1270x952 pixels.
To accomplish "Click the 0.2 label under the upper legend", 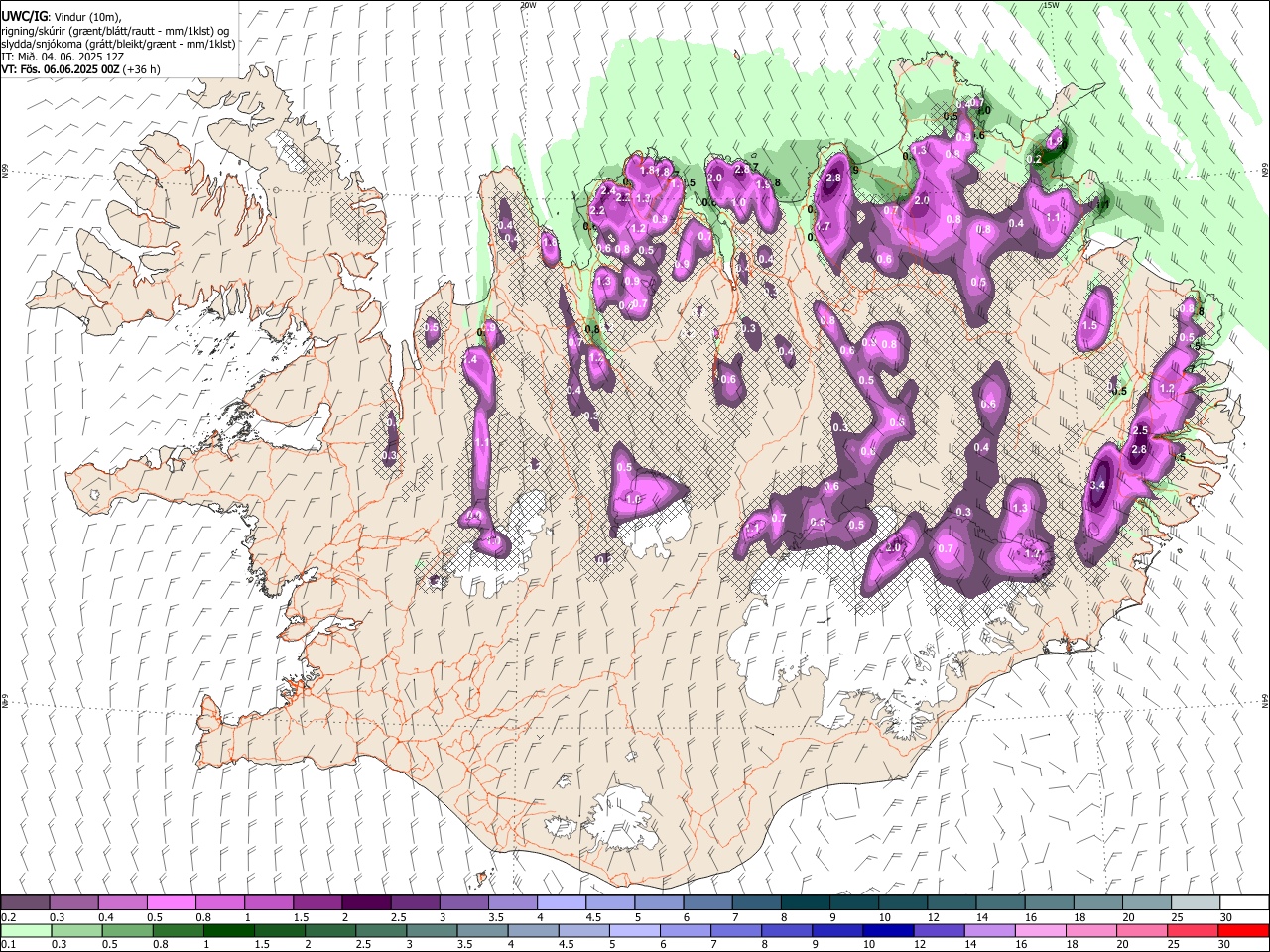I will tap(9, 917).
